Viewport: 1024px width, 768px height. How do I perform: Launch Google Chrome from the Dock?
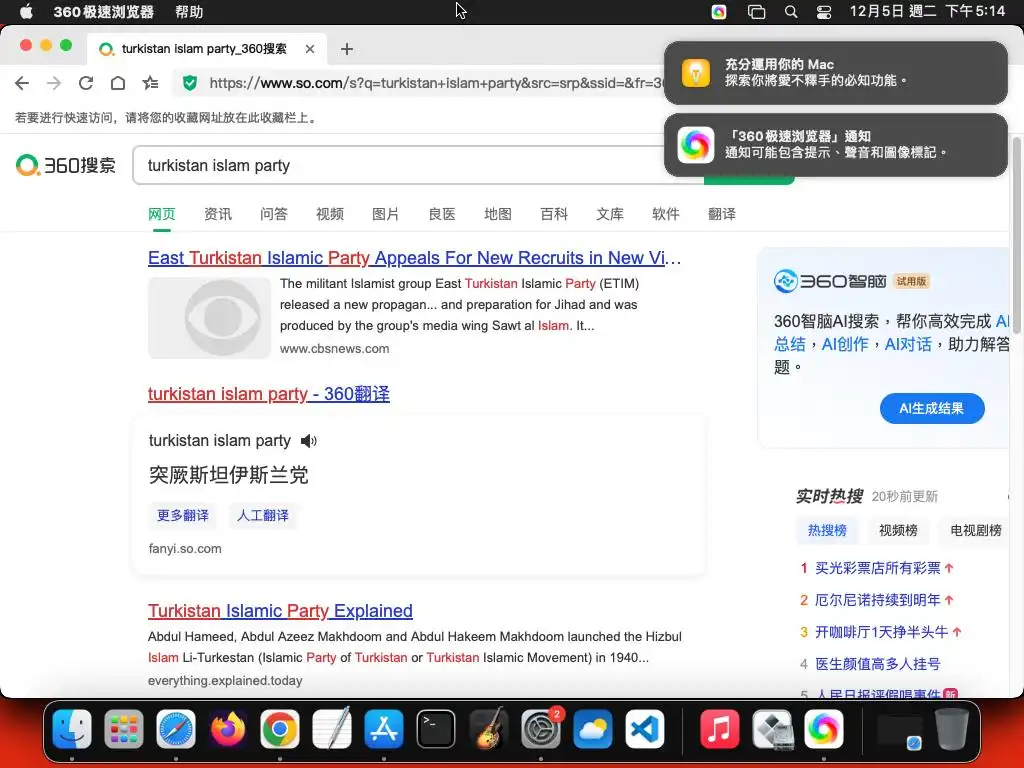[280, 729]
